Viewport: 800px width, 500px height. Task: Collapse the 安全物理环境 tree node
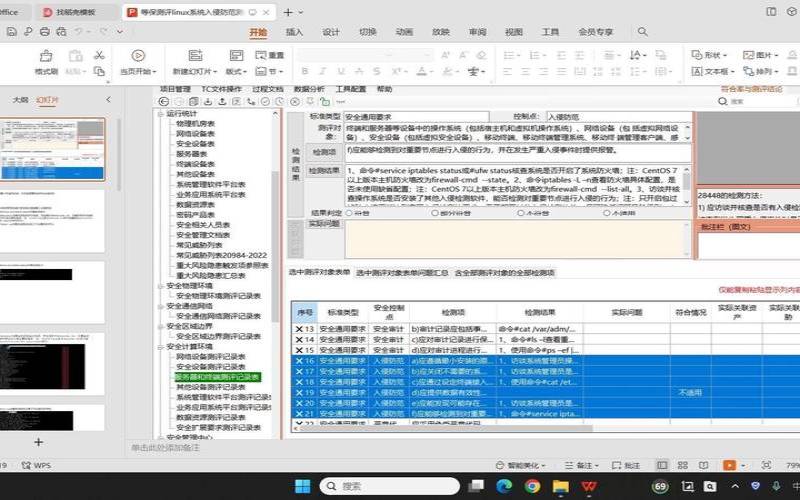[160, 286]
